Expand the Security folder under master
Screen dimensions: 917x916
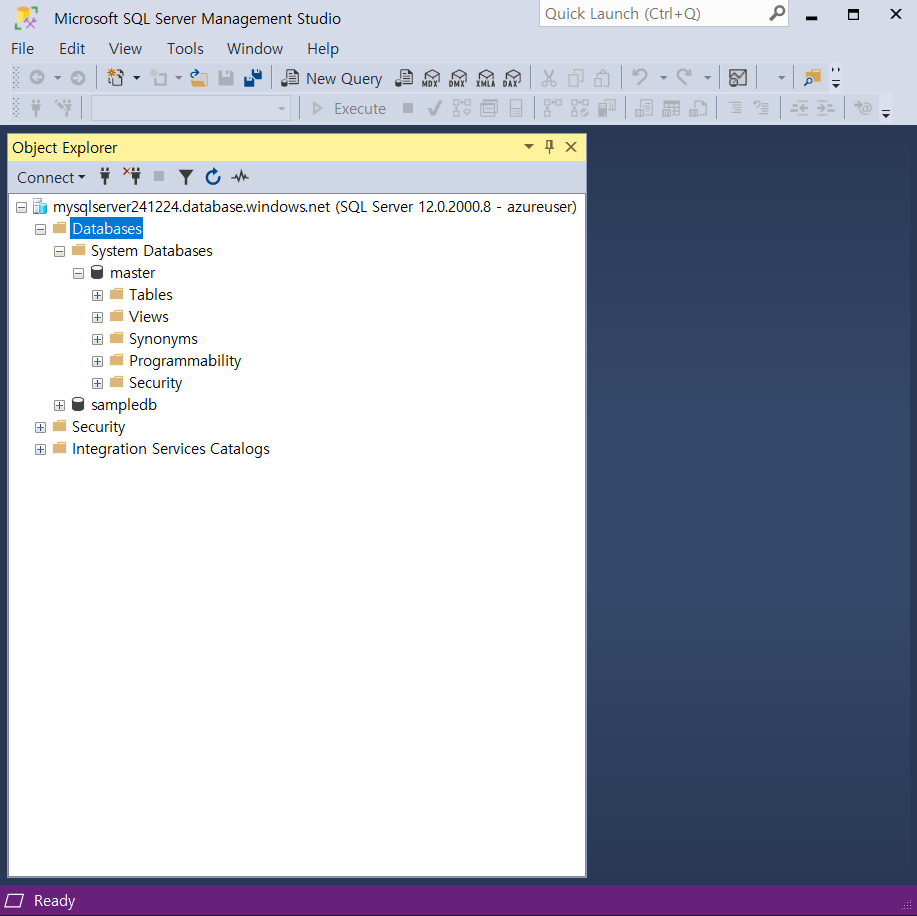coord(98,384)
